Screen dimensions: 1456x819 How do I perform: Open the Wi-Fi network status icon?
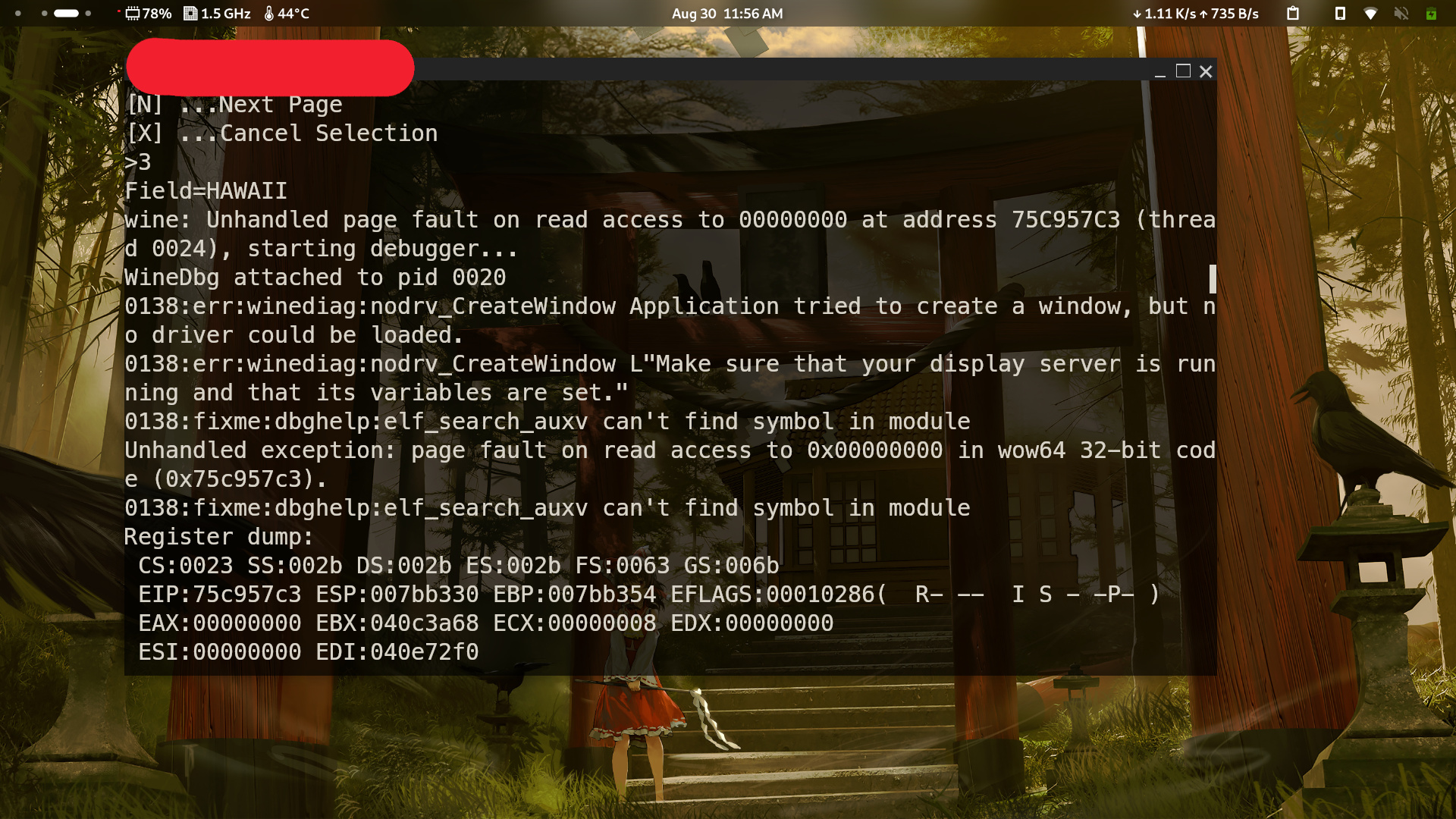1370,13
